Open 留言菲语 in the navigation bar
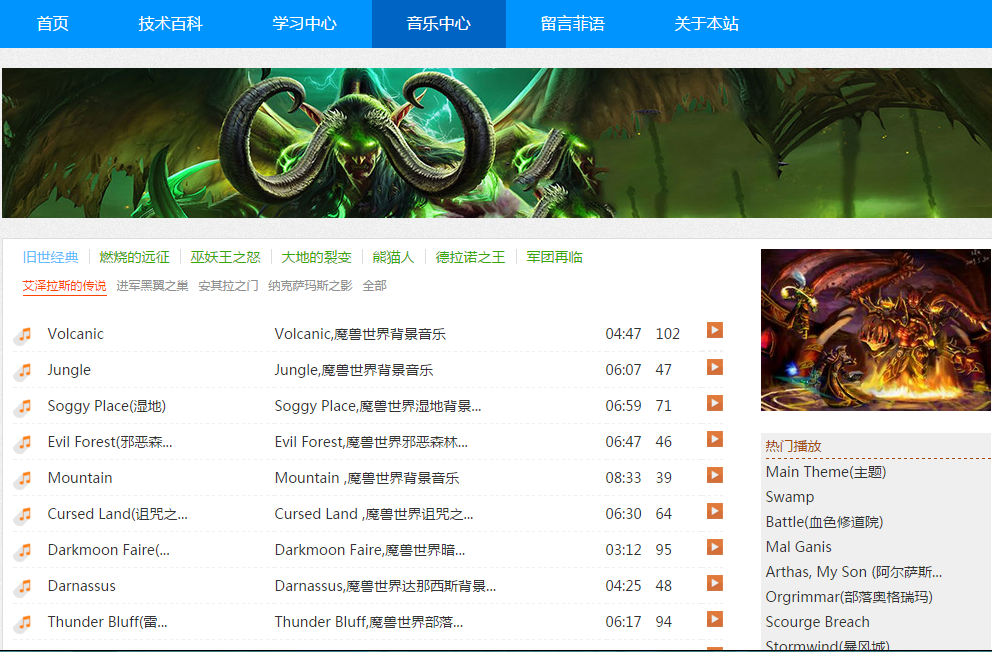Viewport: 992px width, 652px height. [573, 24]
